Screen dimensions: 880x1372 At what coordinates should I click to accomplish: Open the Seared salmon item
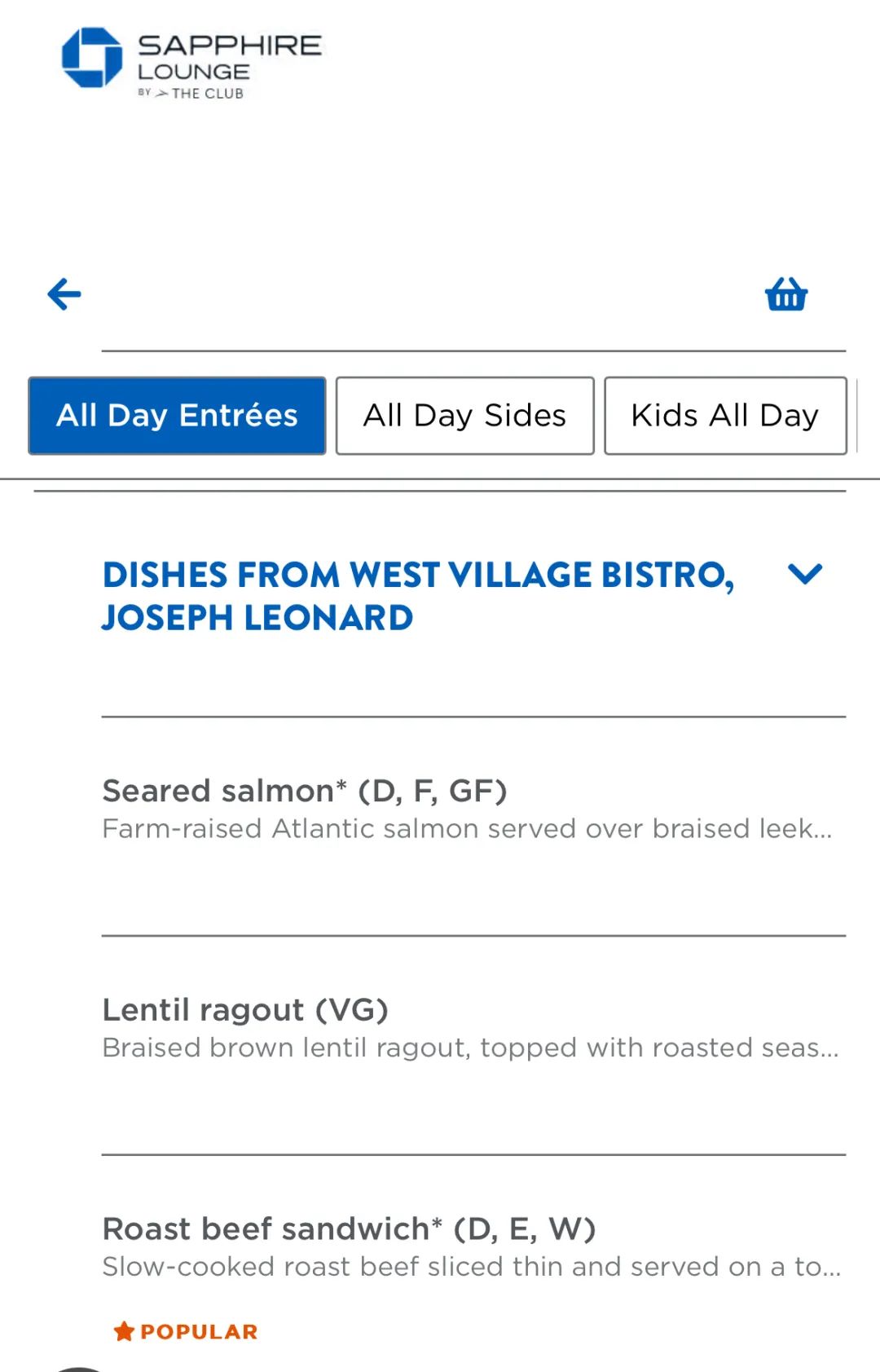coord(304,791)
